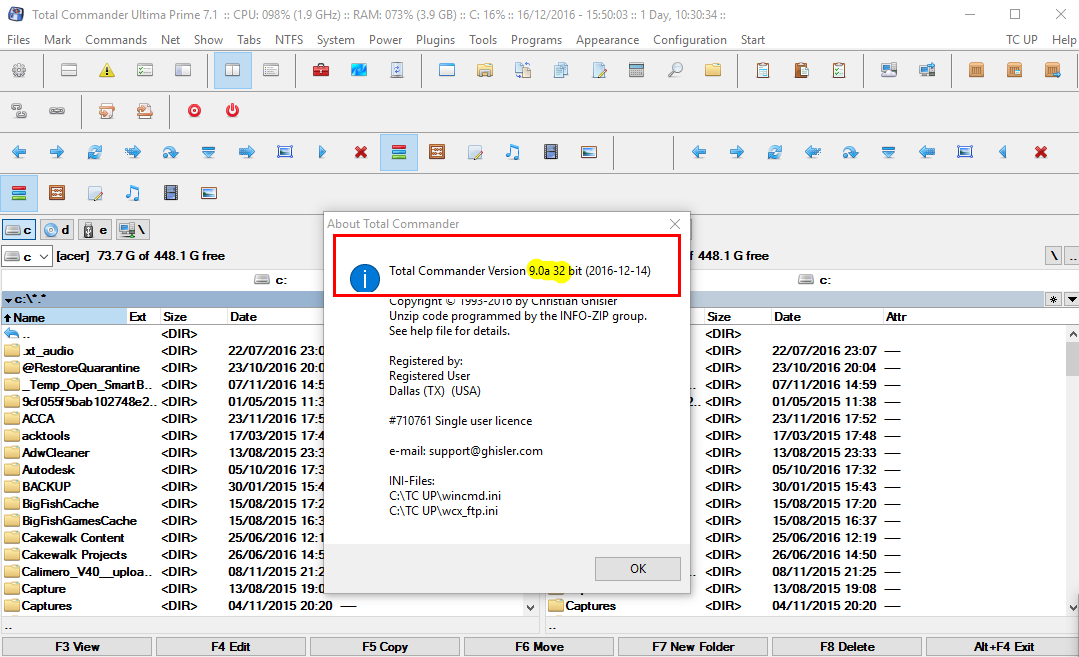Click the red X in left navigation group

[x=361, y=152]
